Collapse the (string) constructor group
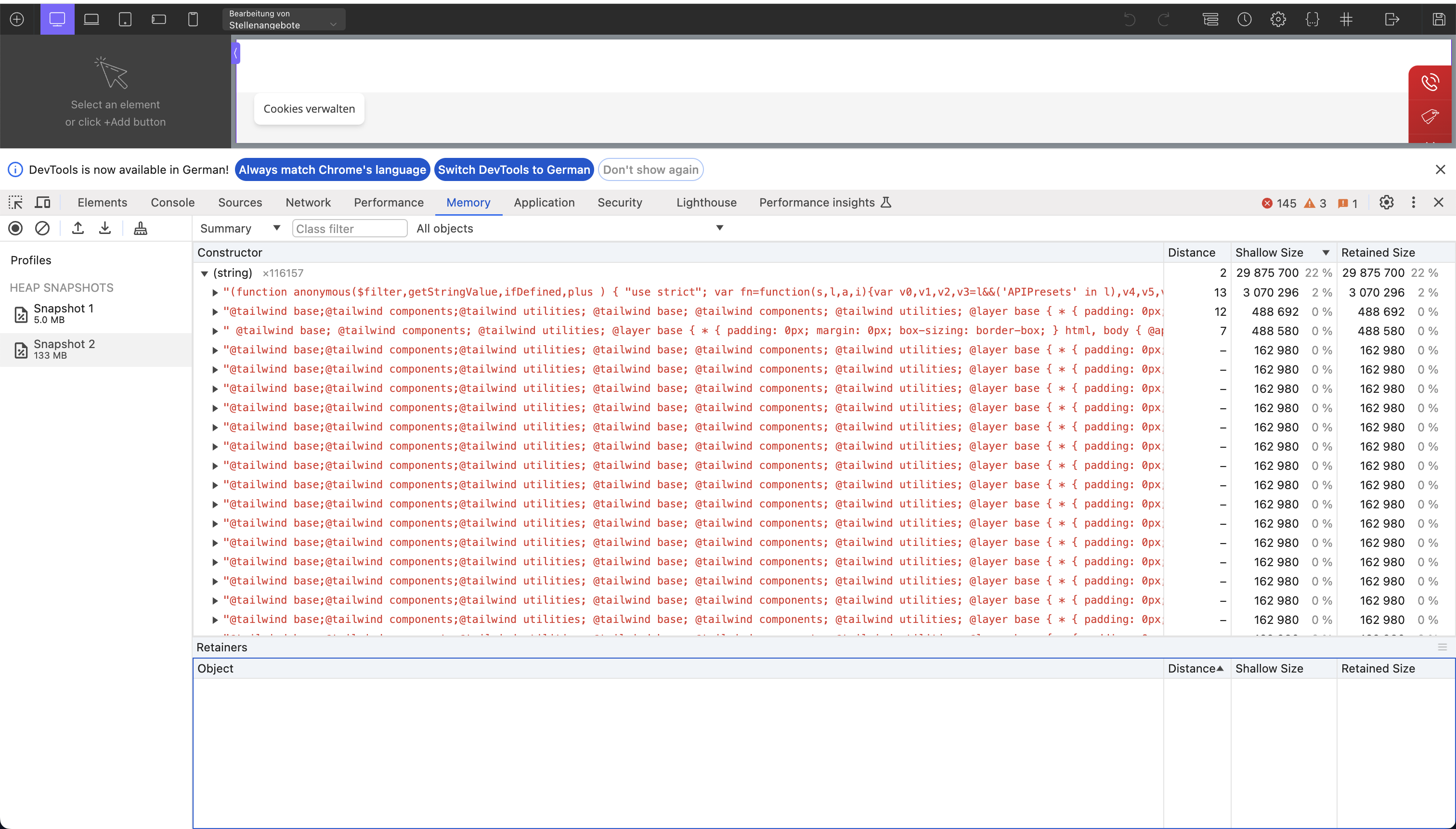This screenshot has height=829, width=1456. point(205,273)
